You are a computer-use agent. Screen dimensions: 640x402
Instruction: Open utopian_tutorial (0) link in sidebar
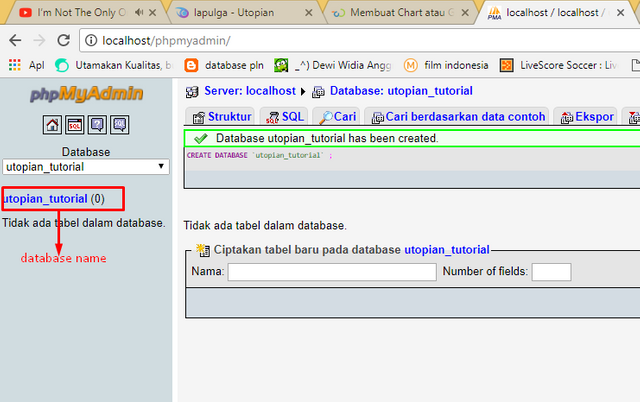tap(53, 199)
